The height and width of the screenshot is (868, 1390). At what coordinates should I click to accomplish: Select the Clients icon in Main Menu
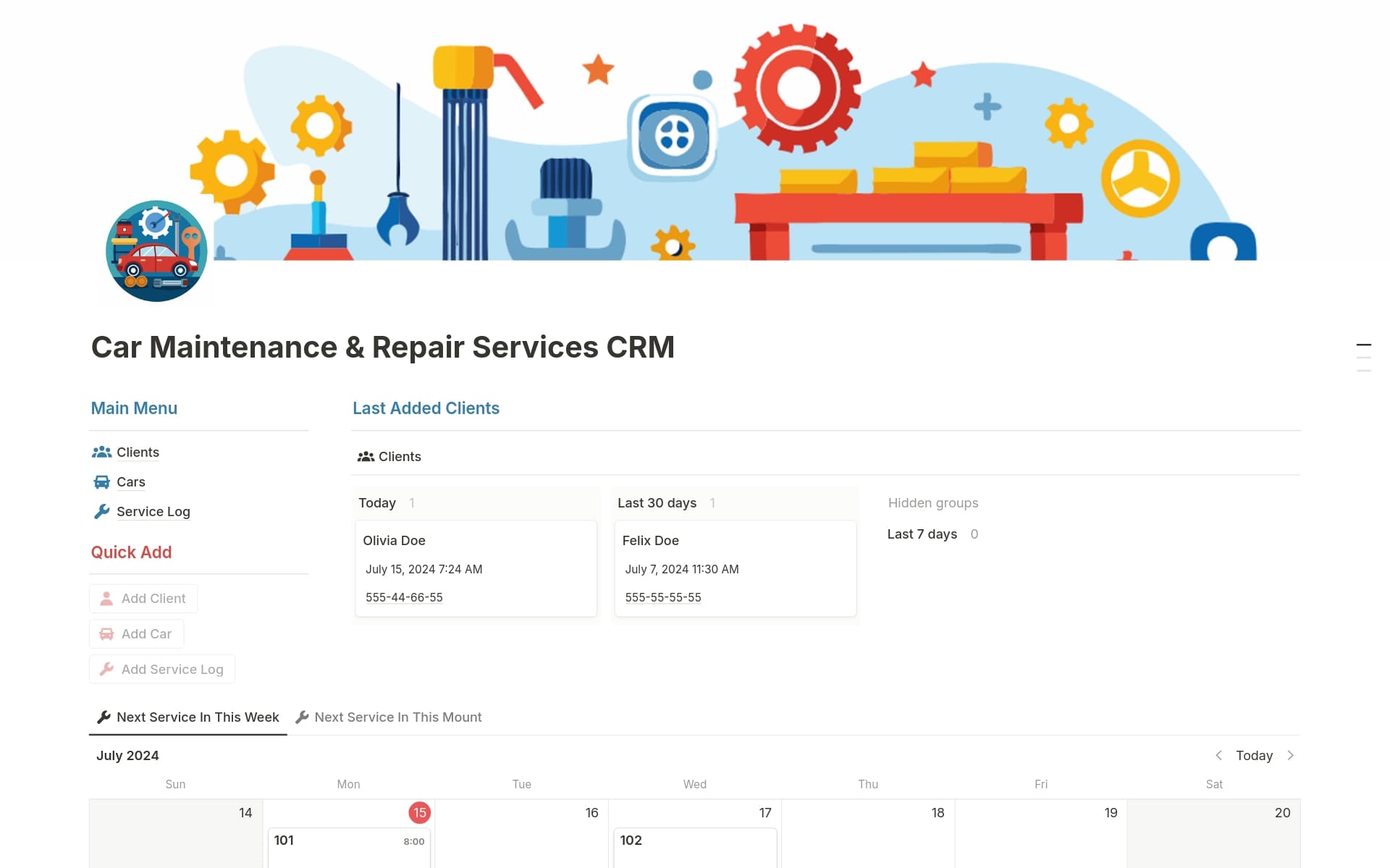[x=102, y=452]
